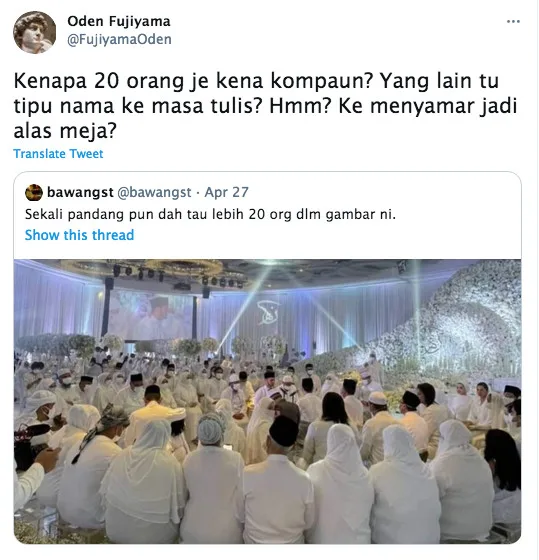Click the man in black songkok, foreground
The height and width of the screenshot is (560, 539).
click(x=279, y=482)
